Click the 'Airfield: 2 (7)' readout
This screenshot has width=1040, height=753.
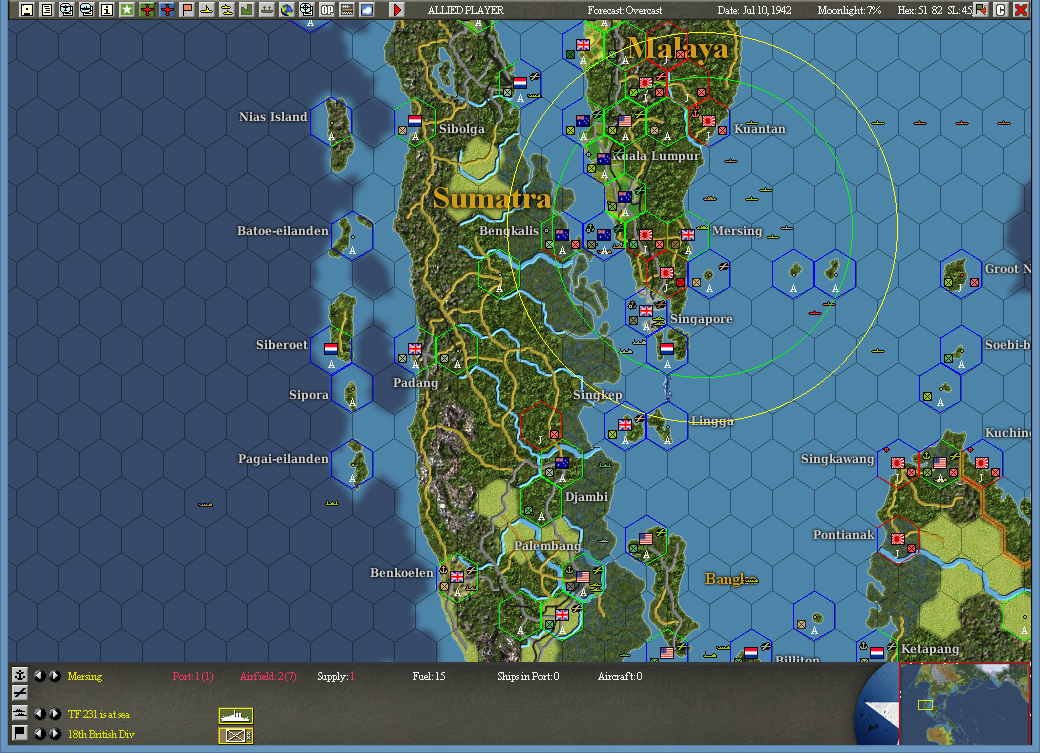click(268, 677)
